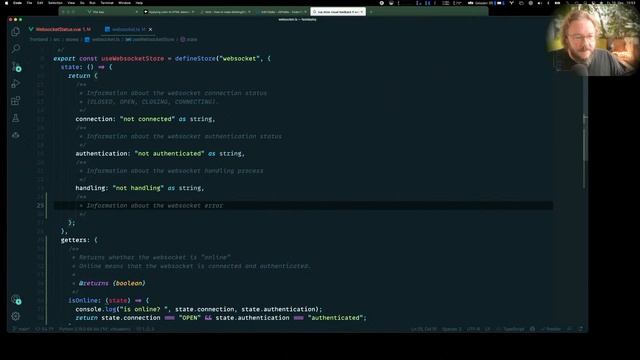Open the Help menu
The image size is (640, 360).
[x=139, y=3]
